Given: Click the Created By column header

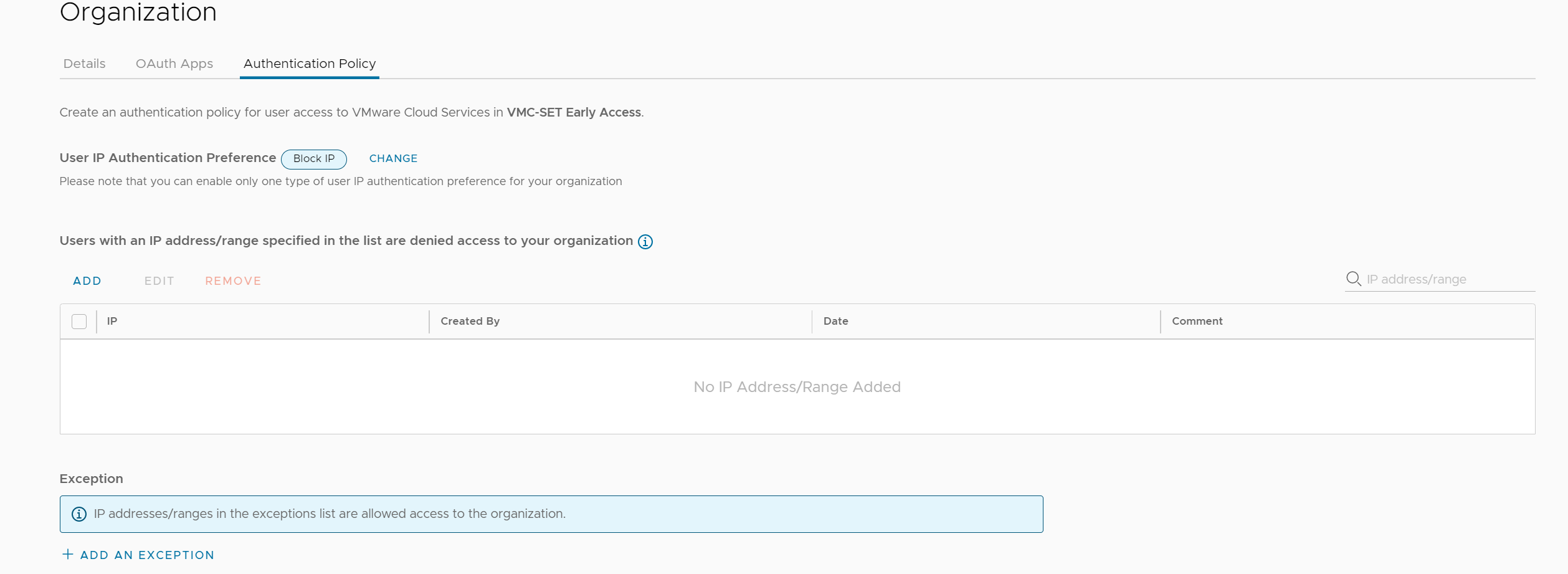Looking at the screenshot, I should (470, 321).
